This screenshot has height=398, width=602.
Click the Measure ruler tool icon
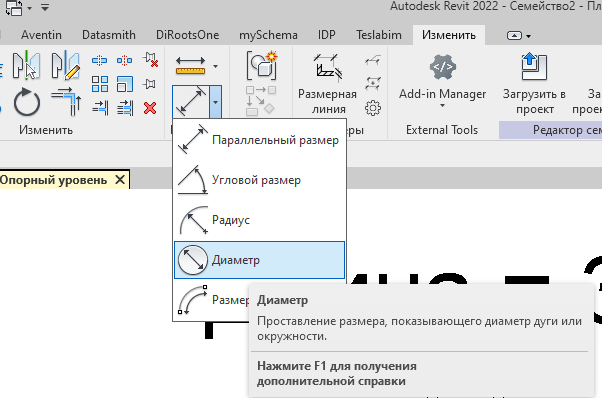pos(190,66)
